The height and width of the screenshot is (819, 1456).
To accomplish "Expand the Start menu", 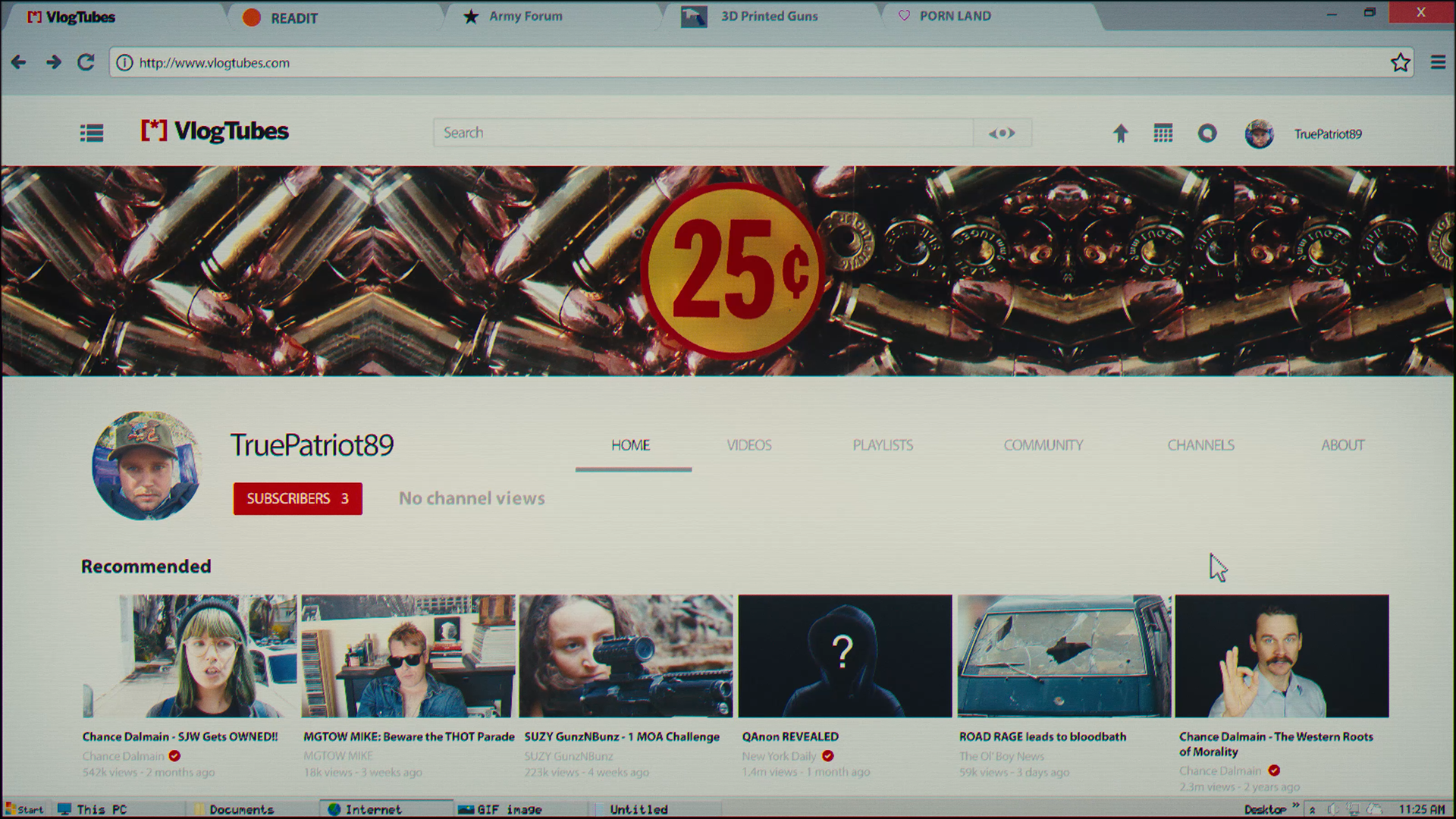I will pyautogui.click(x=25, y=809).
